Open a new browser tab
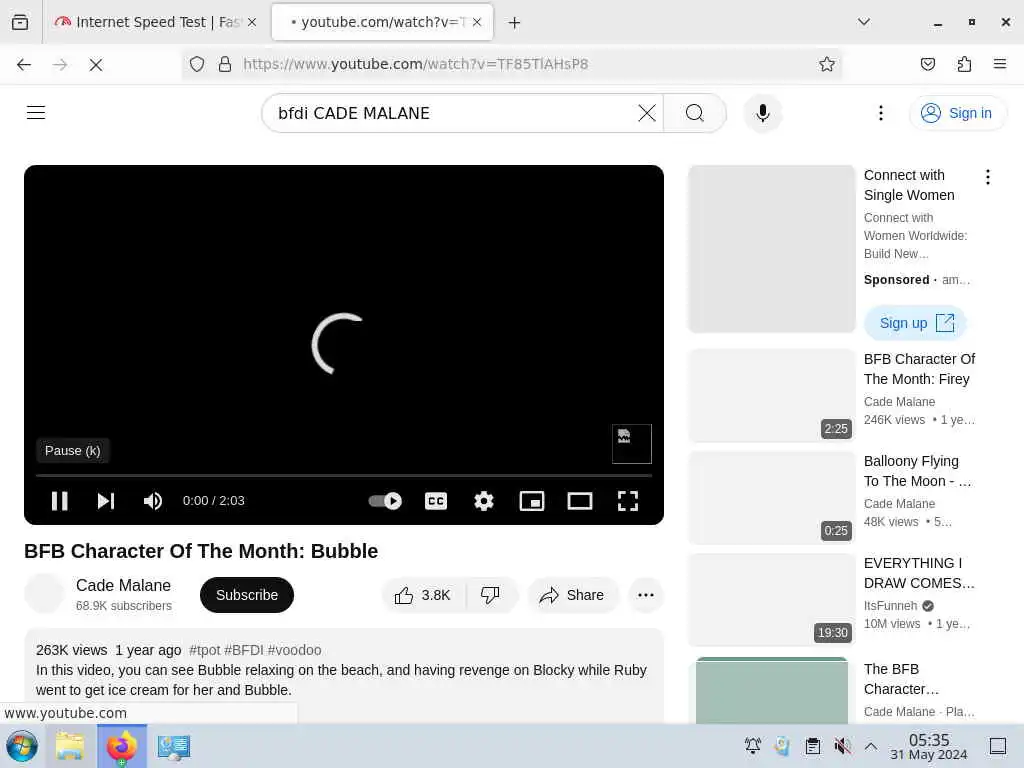Screen dimensions: 1024x768 click(515, 23)
